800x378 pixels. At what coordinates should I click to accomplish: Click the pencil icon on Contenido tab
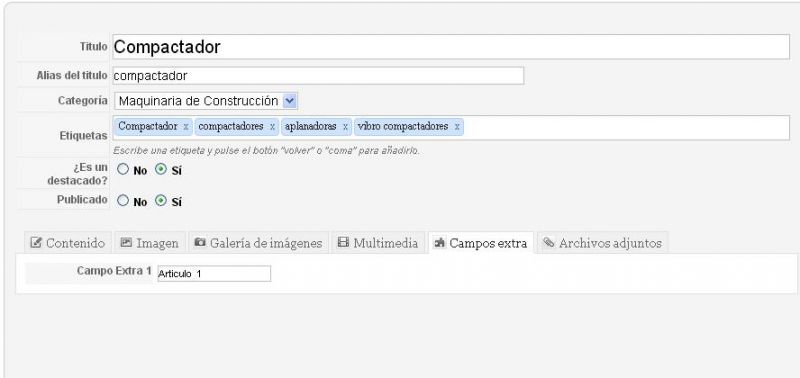[36, 242]
